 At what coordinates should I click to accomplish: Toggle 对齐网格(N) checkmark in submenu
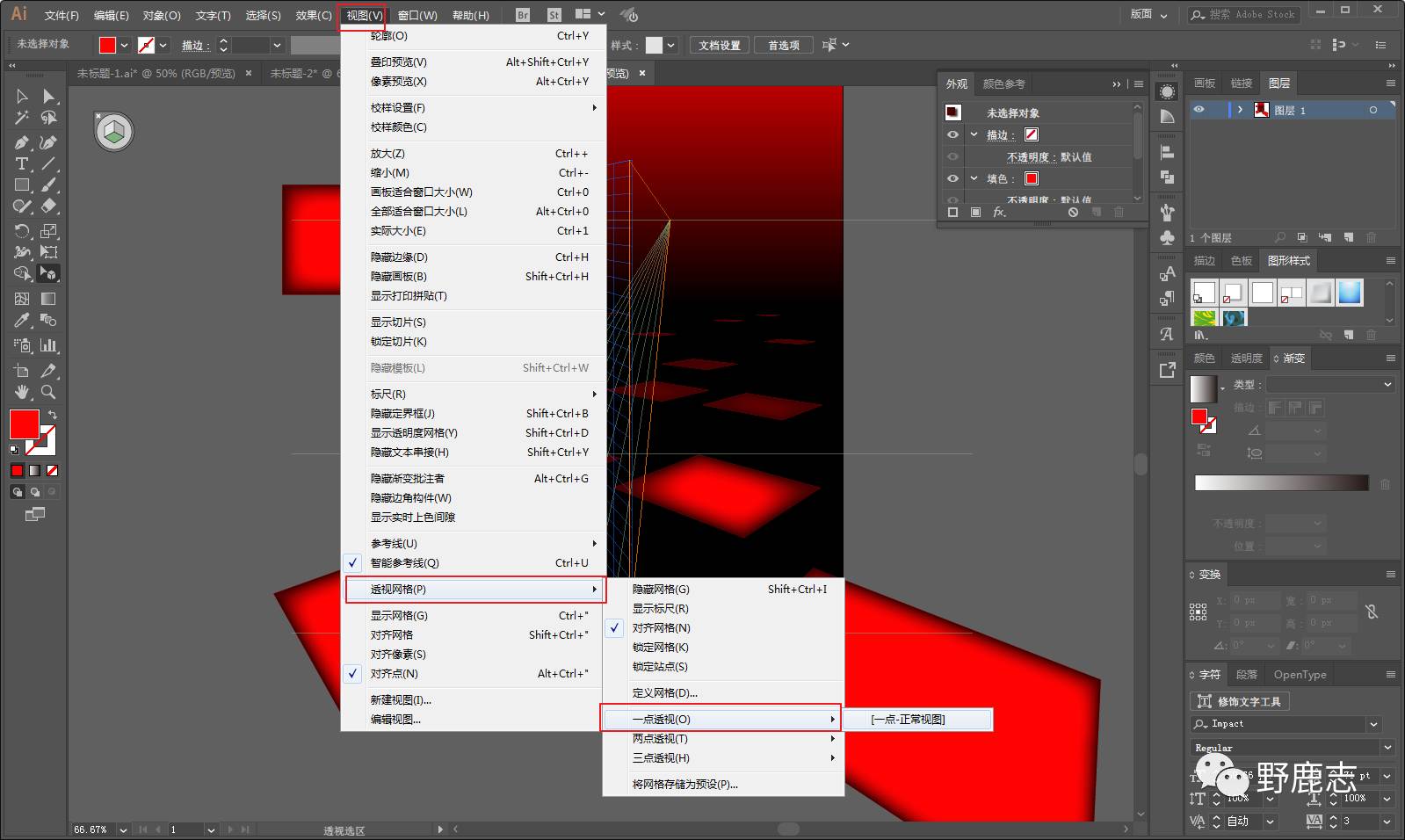click(x=661, y=628)
